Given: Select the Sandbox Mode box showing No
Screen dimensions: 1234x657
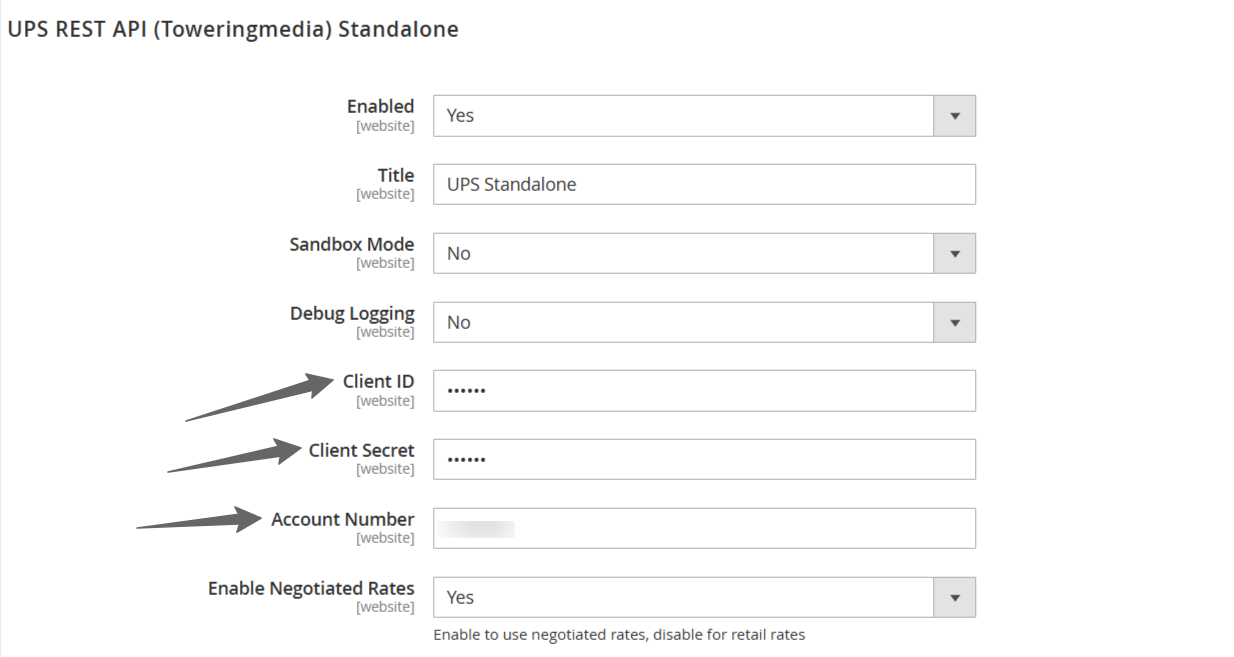Looking at the screenshot, I should (704, 254).
